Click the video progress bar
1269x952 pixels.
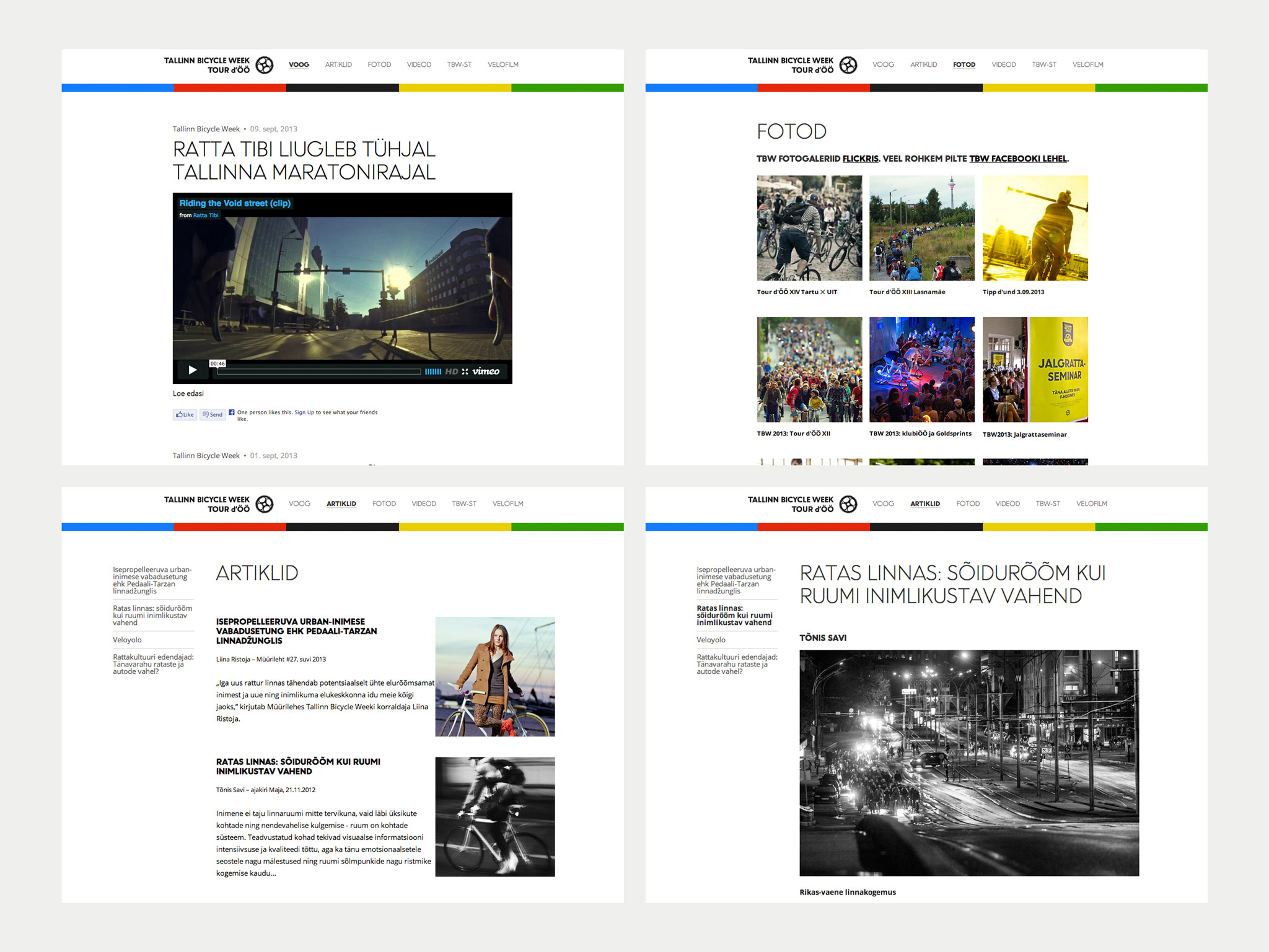tap(318, 372)
